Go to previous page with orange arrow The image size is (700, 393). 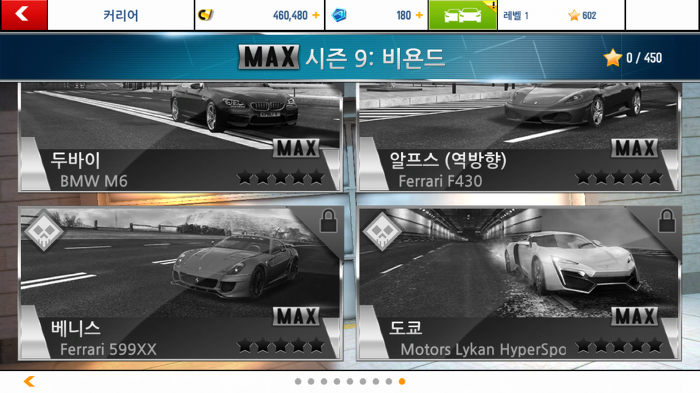point(29,381)
